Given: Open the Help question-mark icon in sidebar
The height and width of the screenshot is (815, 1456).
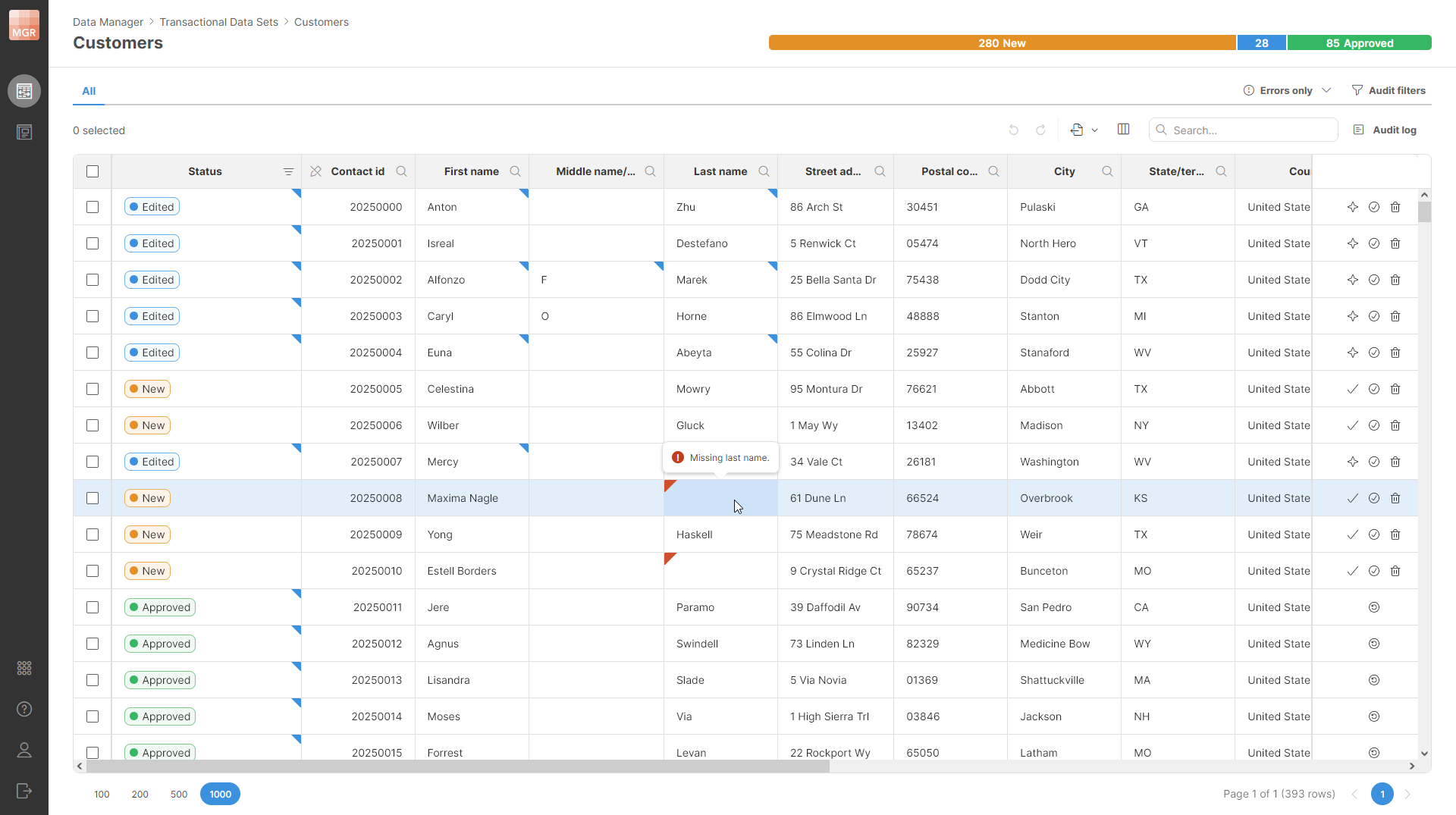Looking at the screenshot, I should pyautogui.click(x=24, y=710).
